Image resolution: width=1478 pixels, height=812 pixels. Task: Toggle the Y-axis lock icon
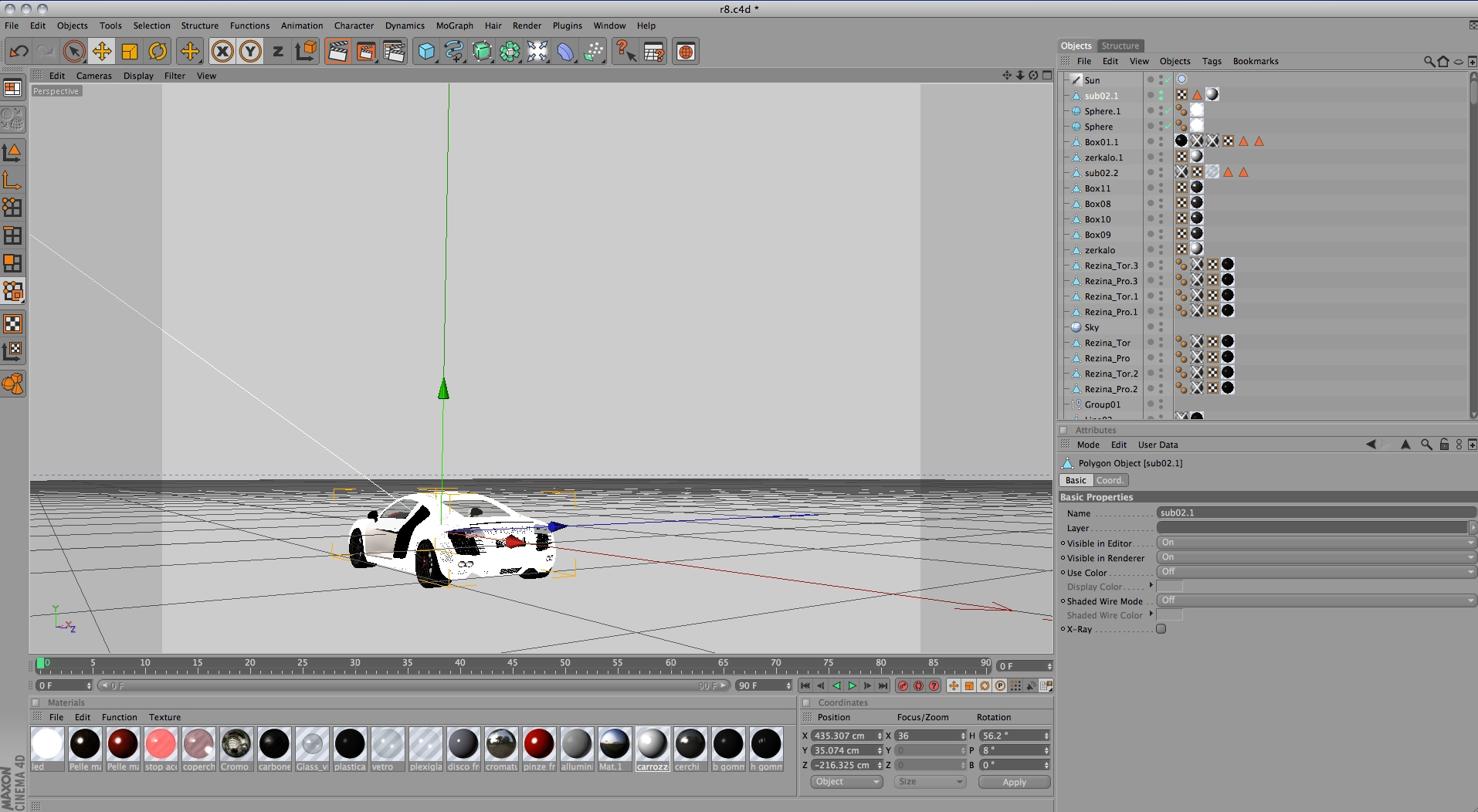(250, 52)
